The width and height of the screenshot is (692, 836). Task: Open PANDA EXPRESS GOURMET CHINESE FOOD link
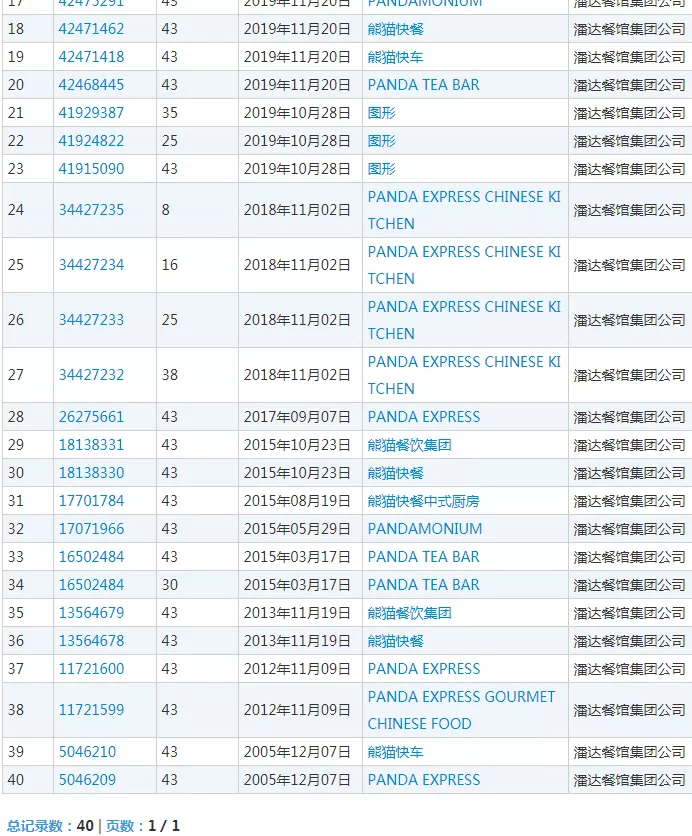pos(461,710)
